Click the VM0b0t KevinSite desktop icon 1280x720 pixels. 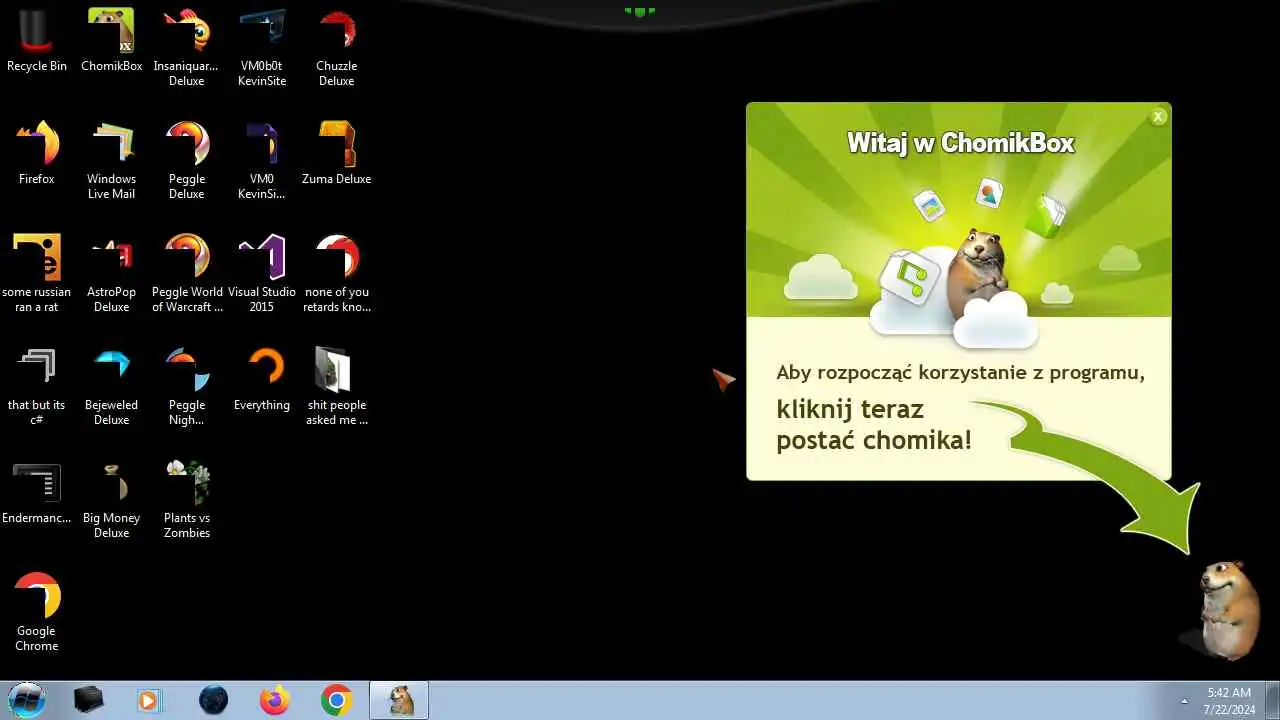(x=262, y=48)
